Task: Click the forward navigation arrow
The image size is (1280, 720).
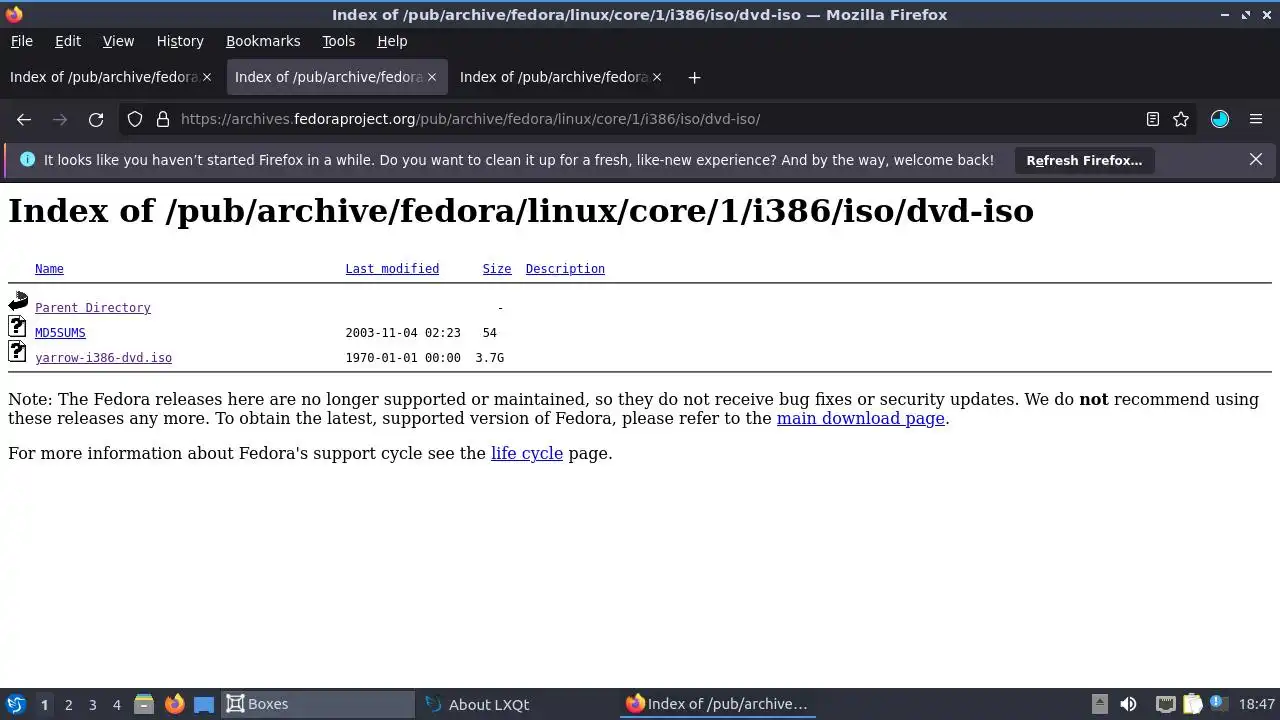Action: pos(60,119)
